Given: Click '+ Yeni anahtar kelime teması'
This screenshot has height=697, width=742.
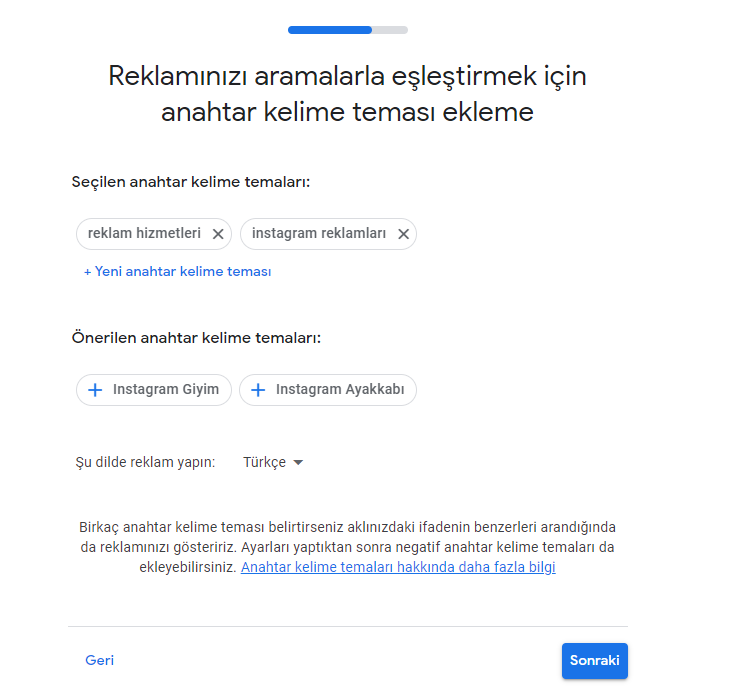Looking at the screenshot, I should click(178, 271).
